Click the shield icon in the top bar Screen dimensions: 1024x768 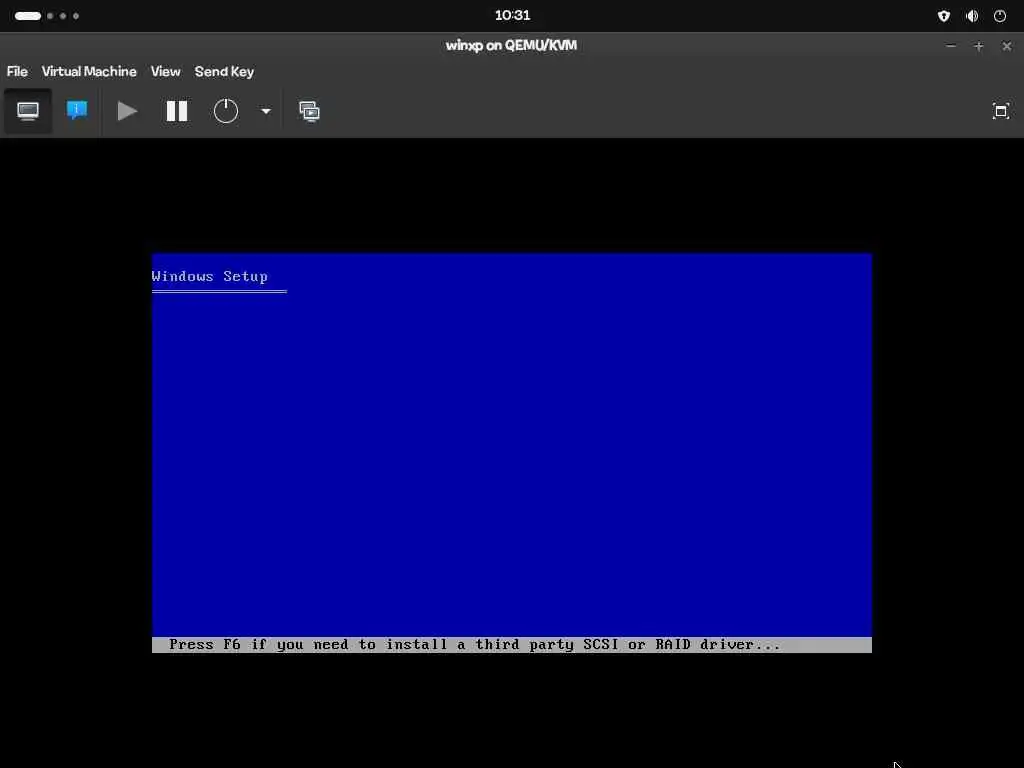point(944,16)
